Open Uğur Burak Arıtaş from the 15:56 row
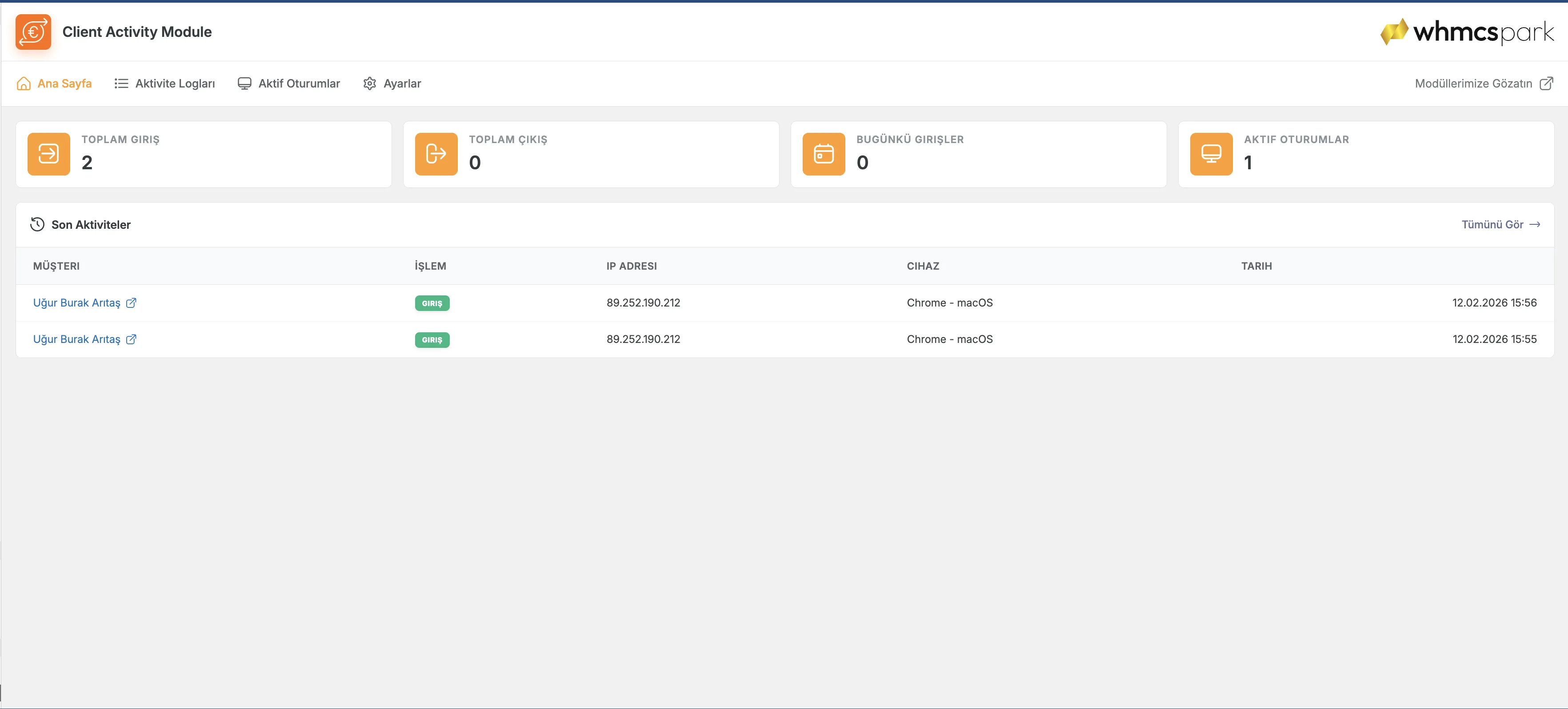 pos(77,303)
